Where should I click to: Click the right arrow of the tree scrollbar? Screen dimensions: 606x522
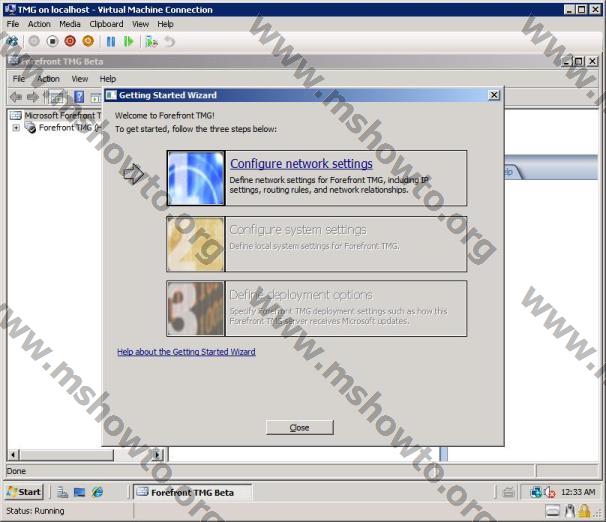tap(157, 455)
